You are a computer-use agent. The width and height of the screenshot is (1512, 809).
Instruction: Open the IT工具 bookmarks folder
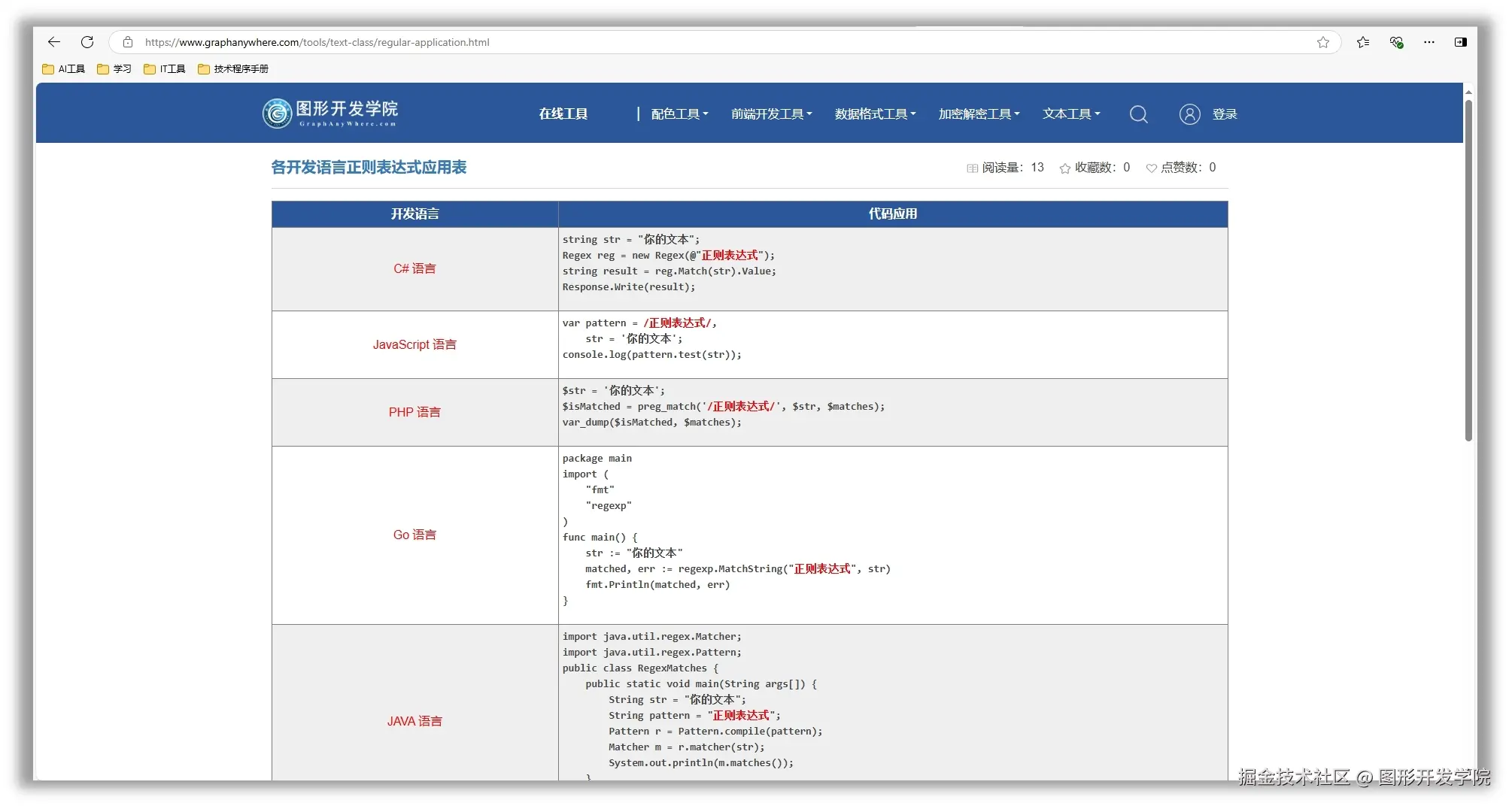165,69
